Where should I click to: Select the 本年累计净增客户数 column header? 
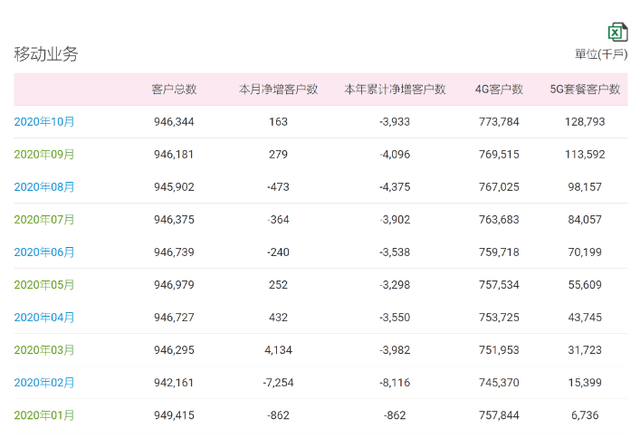[x=394, y=89]
